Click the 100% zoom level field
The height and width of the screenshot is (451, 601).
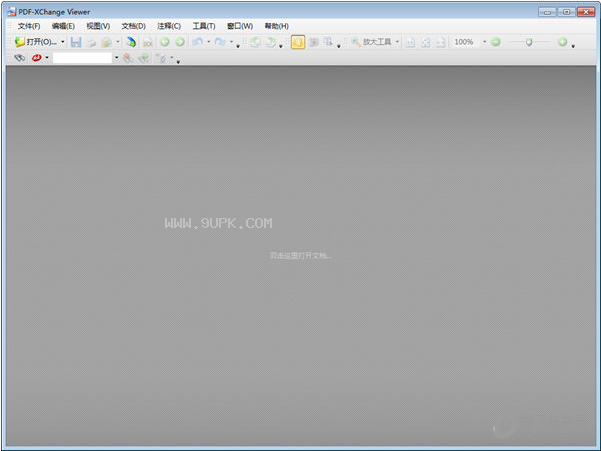pyautogui.click(x=466, y=42)
